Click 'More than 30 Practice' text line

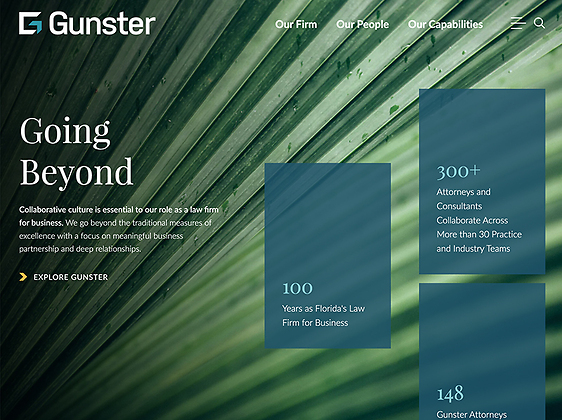tap(479, 234)
